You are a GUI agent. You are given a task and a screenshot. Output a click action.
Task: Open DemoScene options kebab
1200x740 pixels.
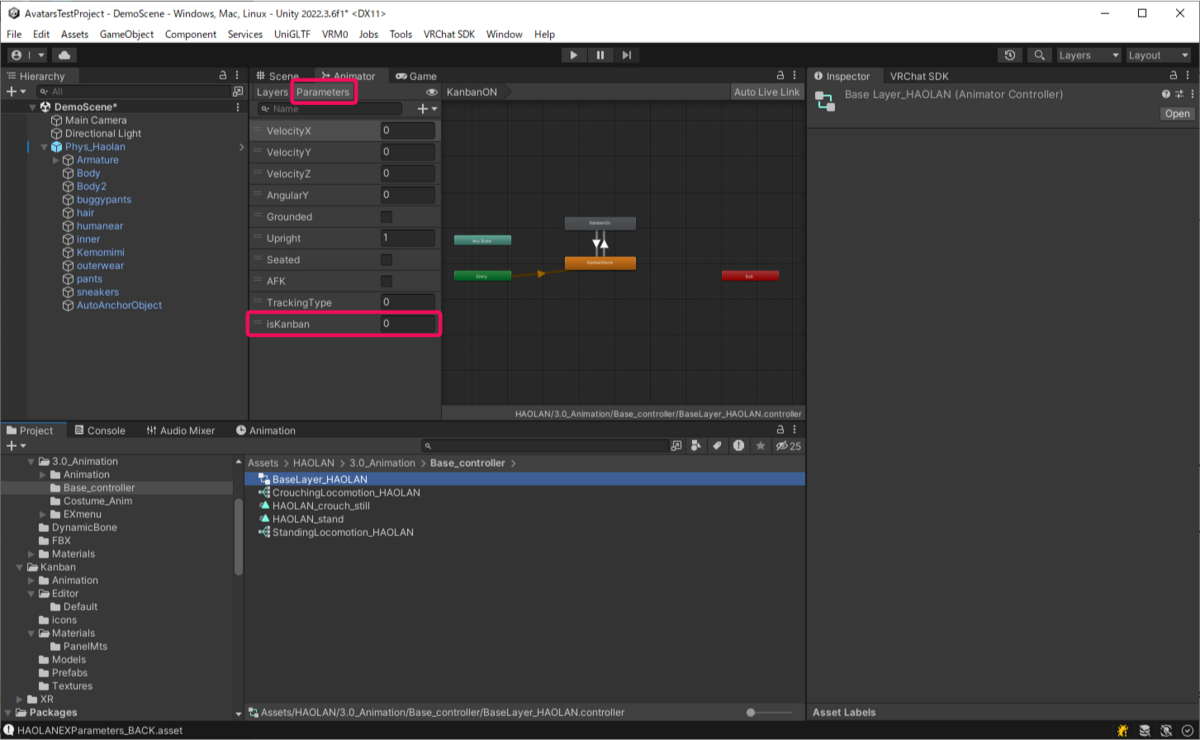tap(238, 107)
